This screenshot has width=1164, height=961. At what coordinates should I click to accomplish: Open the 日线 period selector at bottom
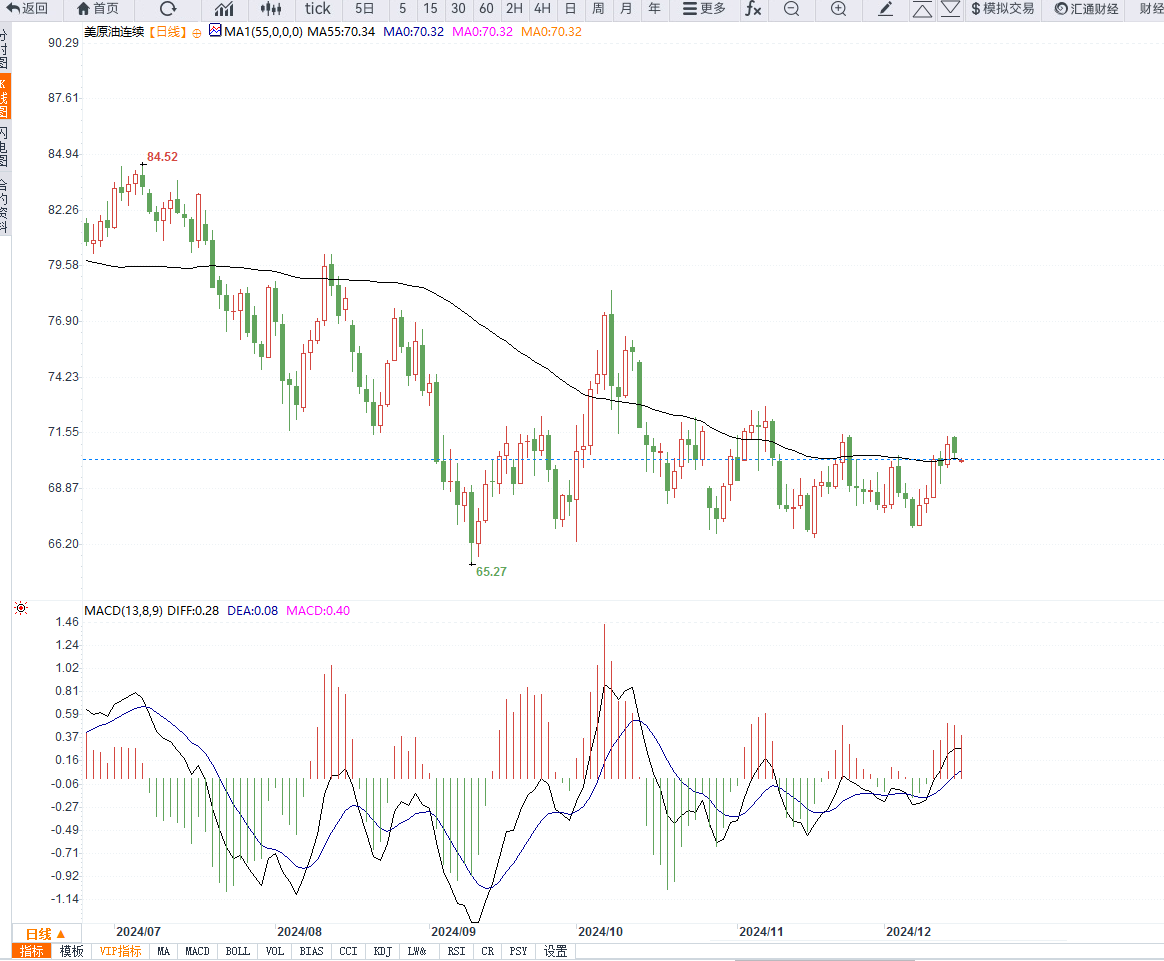[x=45, y=932]
